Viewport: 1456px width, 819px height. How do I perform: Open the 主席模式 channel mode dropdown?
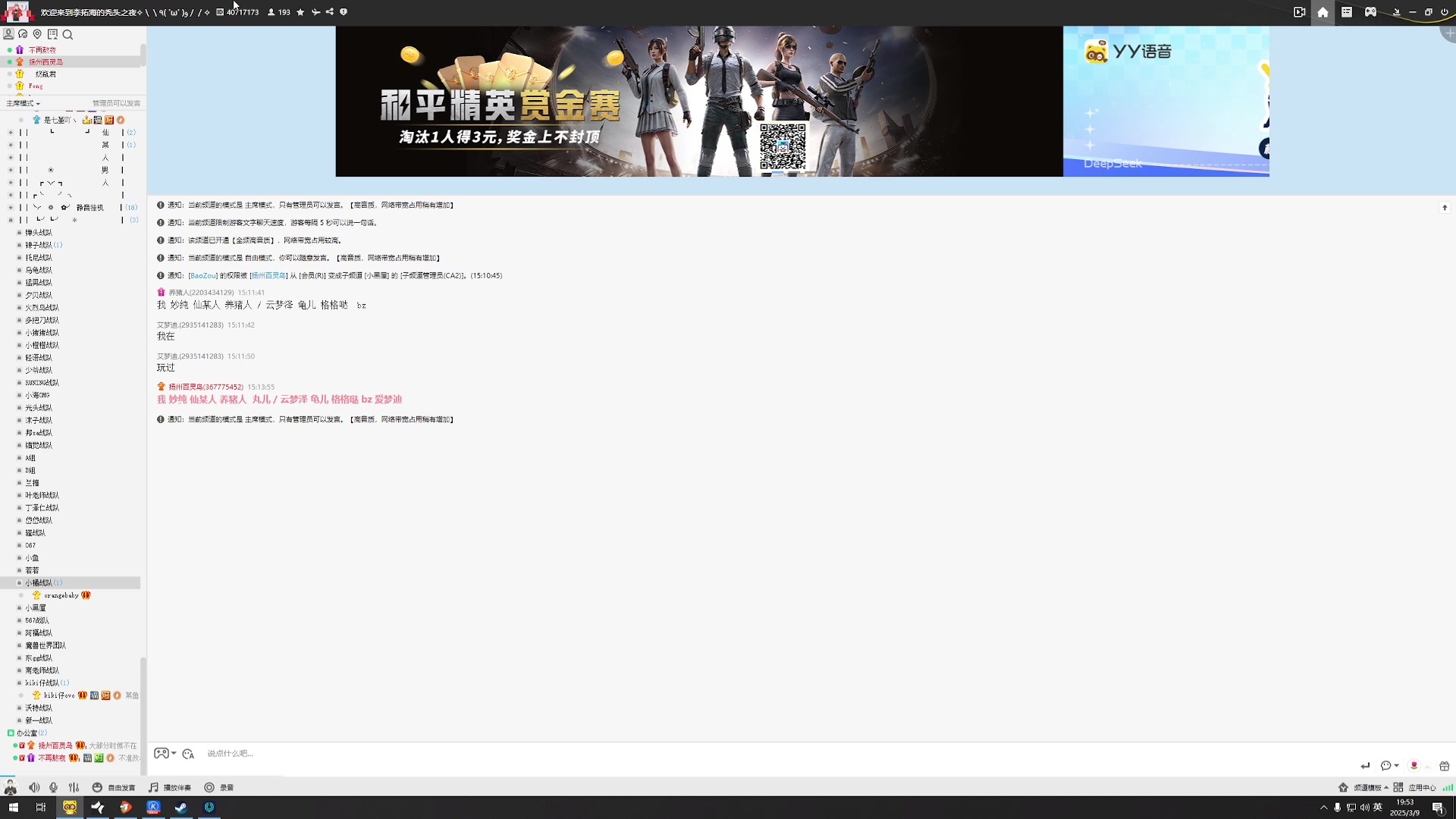(23, 103)
